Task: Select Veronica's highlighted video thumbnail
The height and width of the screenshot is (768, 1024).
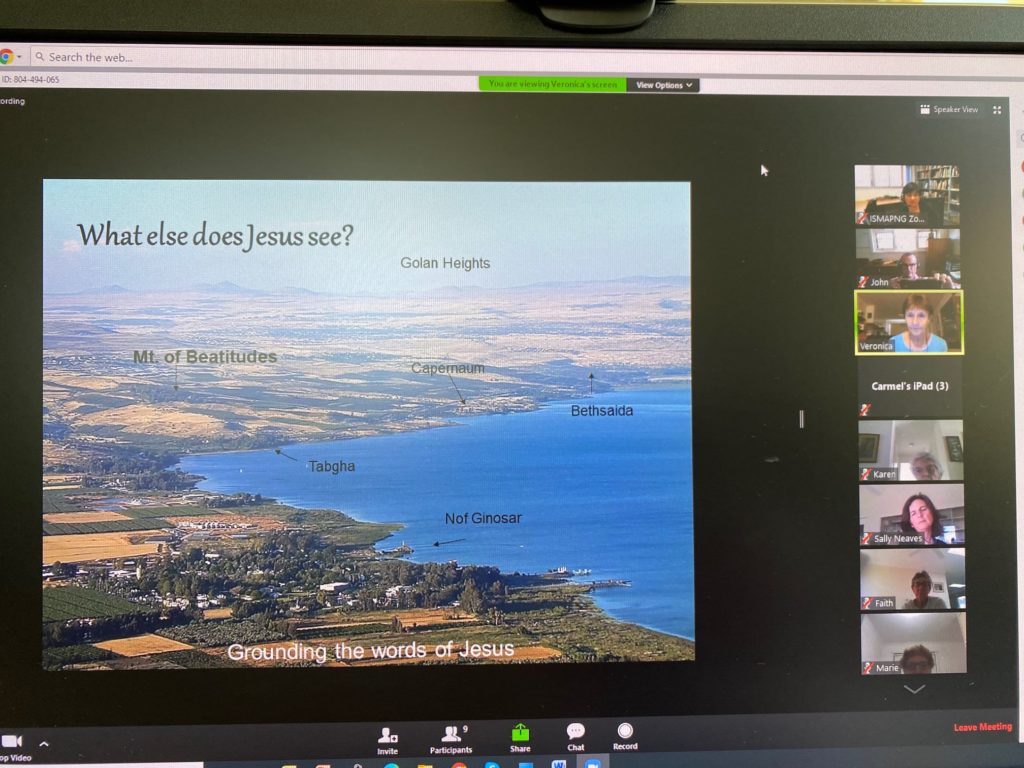Action: pyautogui.click(x=909, y=323)
